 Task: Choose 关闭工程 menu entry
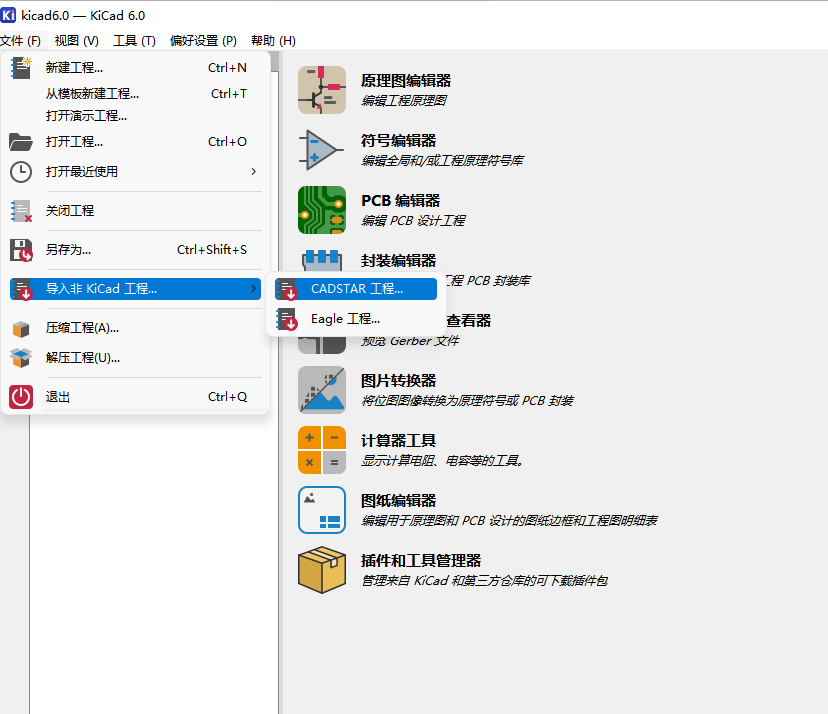tap(135, 211)
